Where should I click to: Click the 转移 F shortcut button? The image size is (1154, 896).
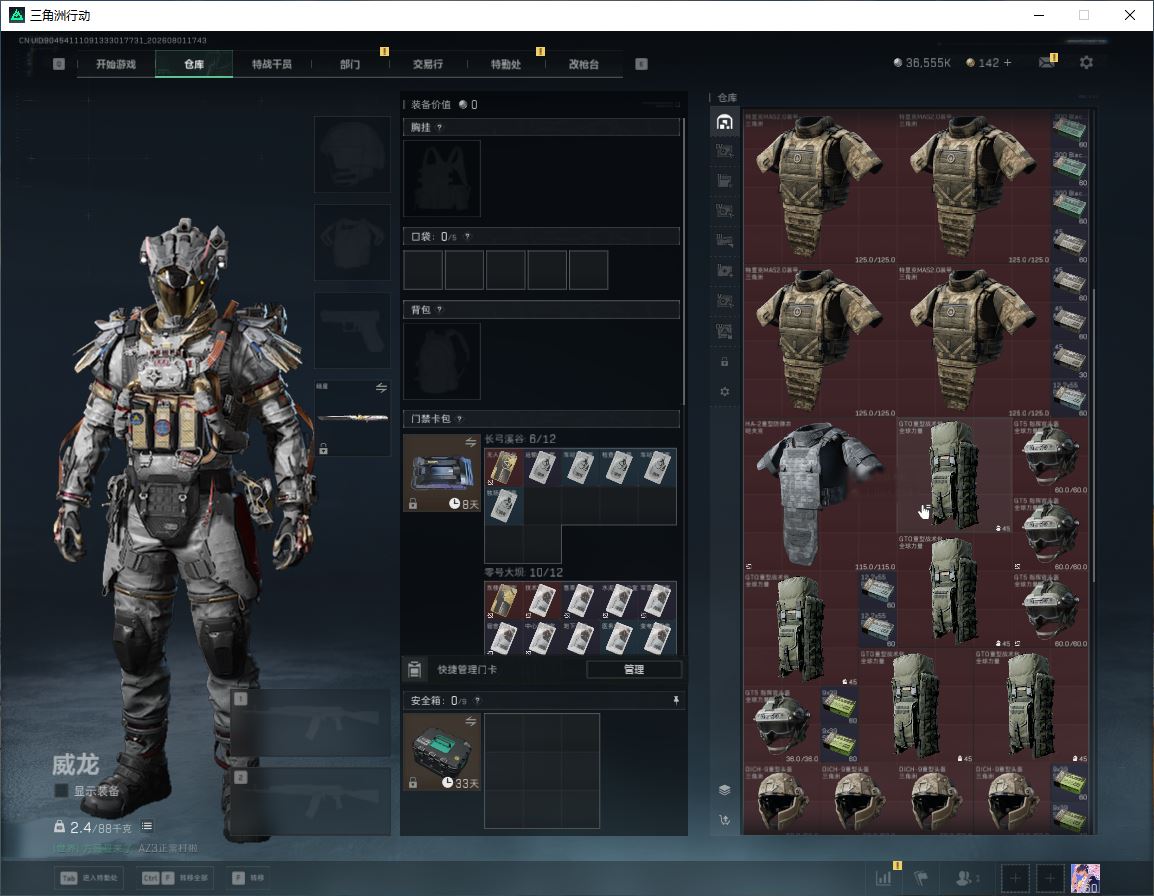(x=248, y=878)
